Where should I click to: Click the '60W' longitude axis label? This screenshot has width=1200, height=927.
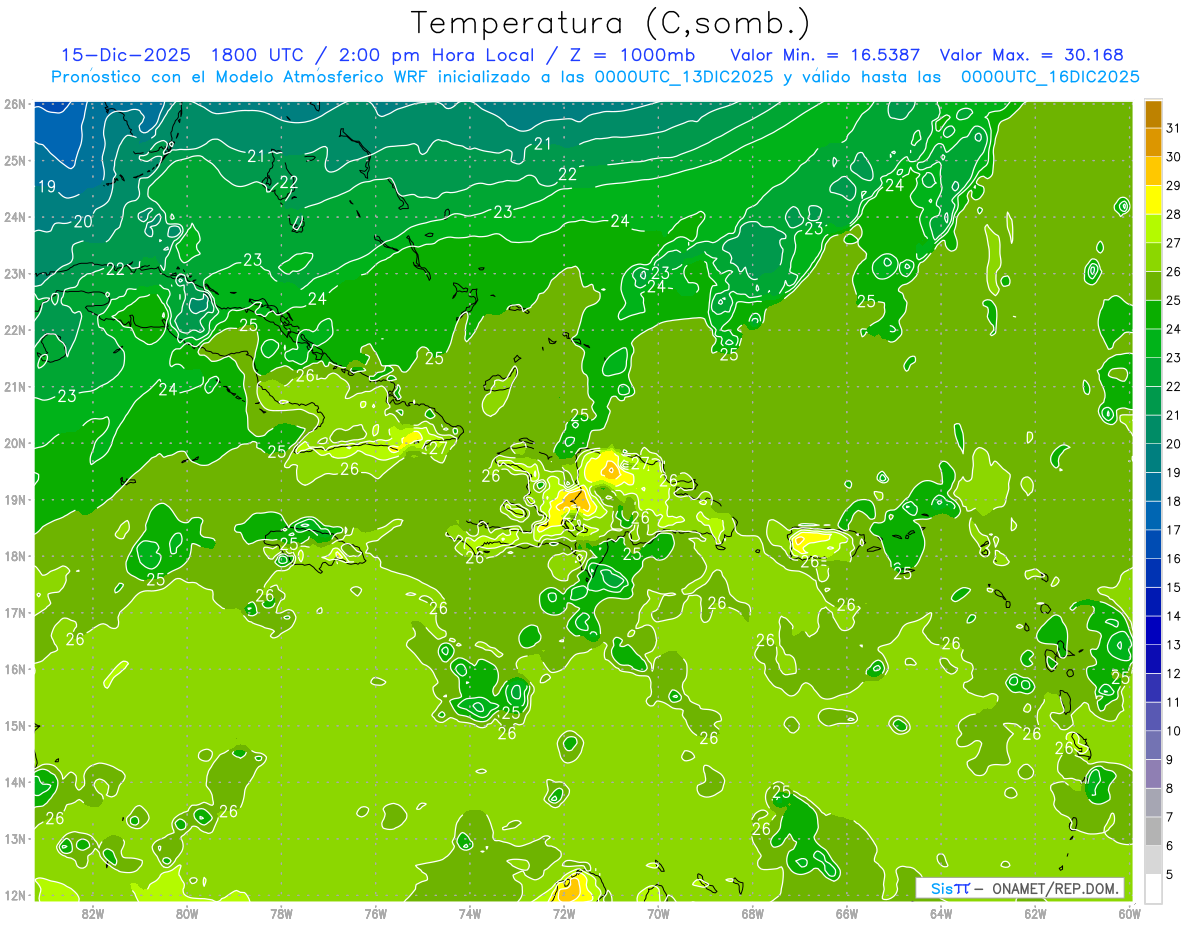(x=1129, y=913)
